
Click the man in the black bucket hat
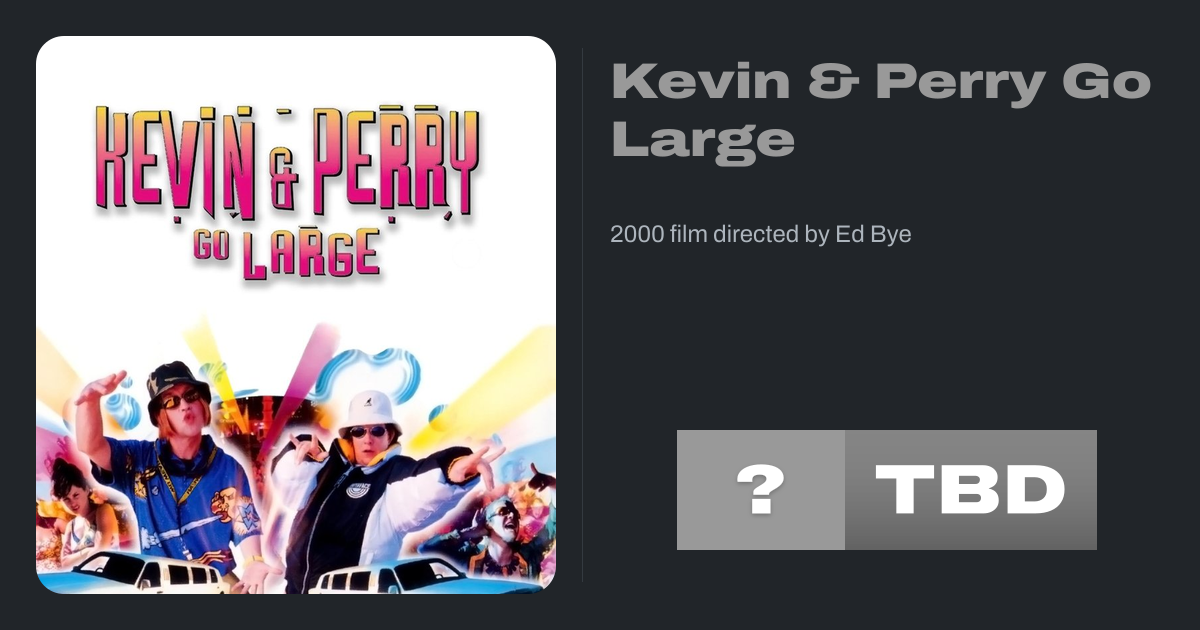pos(175,470)
